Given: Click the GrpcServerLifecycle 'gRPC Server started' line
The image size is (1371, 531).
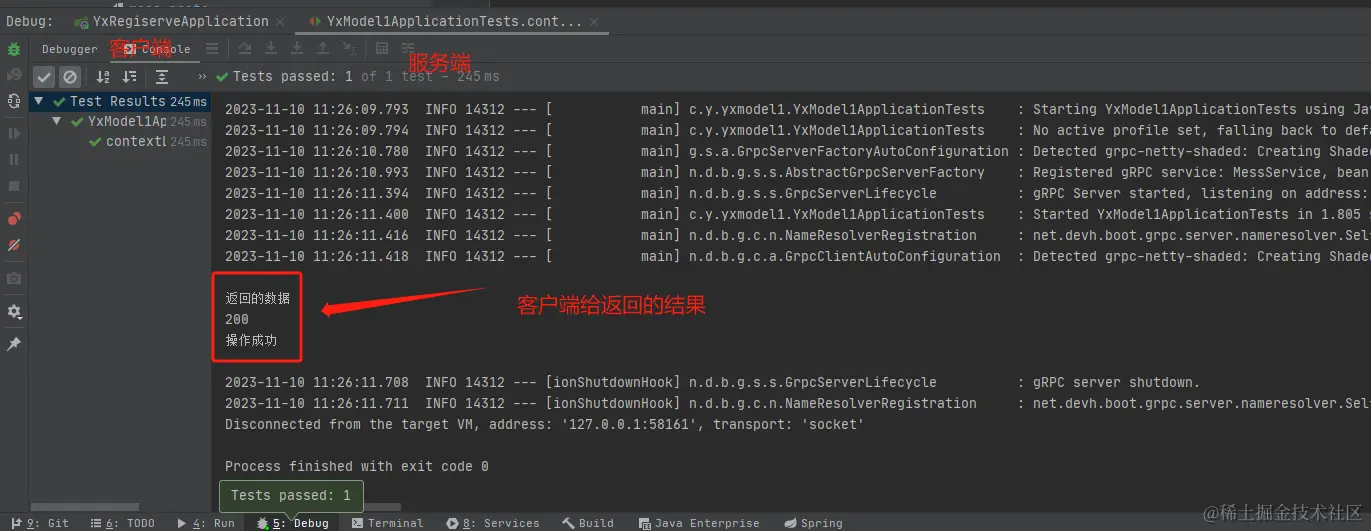Looking at the screenshot, I should coord(797,193).
